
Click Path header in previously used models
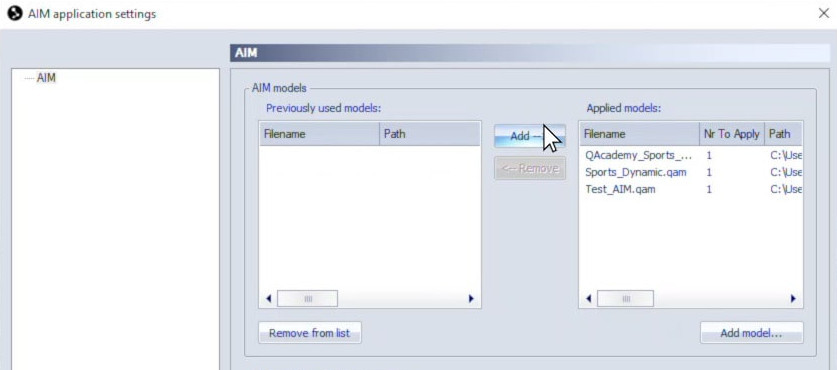click(x=430, y=134)
